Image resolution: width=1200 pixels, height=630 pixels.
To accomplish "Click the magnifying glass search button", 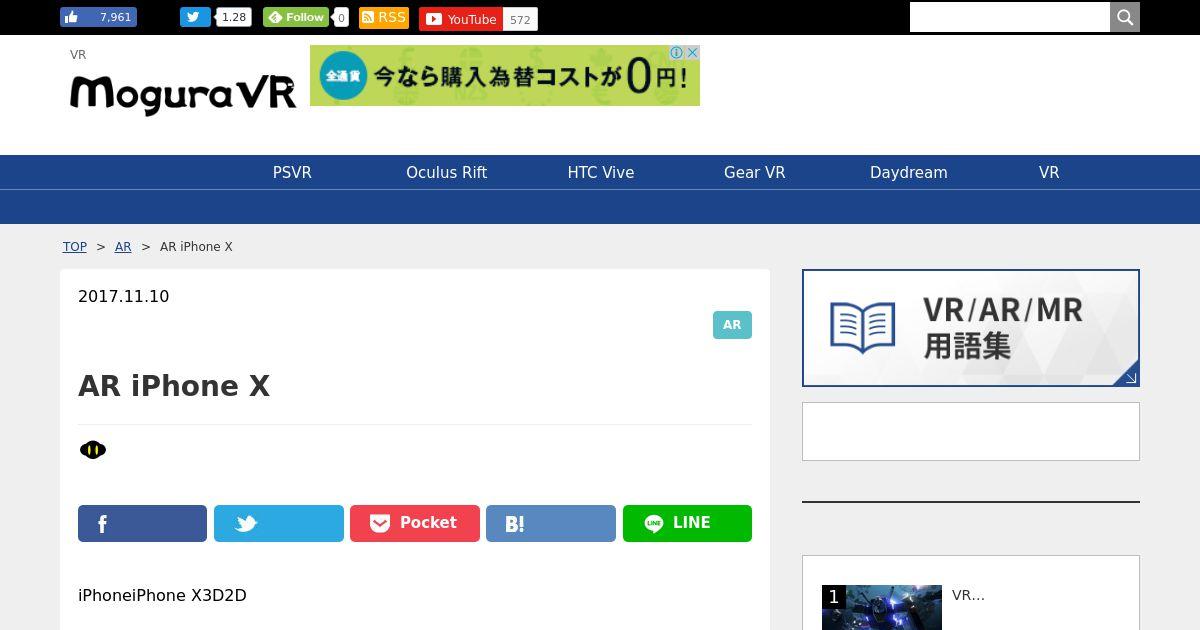I will pyautogui.click(x=1125, y=17).
